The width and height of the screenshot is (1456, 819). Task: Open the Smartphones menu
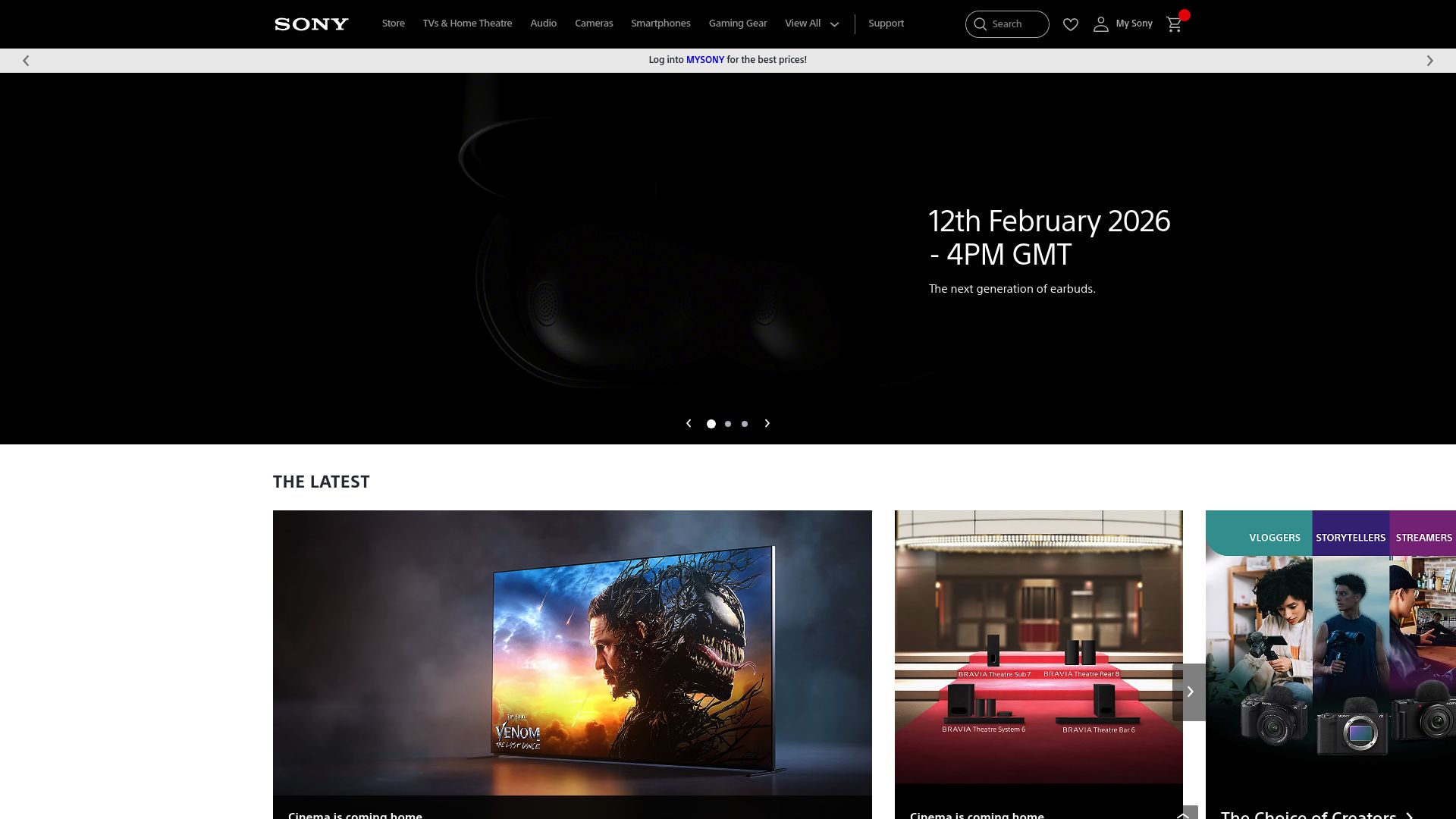pos(661,24)
